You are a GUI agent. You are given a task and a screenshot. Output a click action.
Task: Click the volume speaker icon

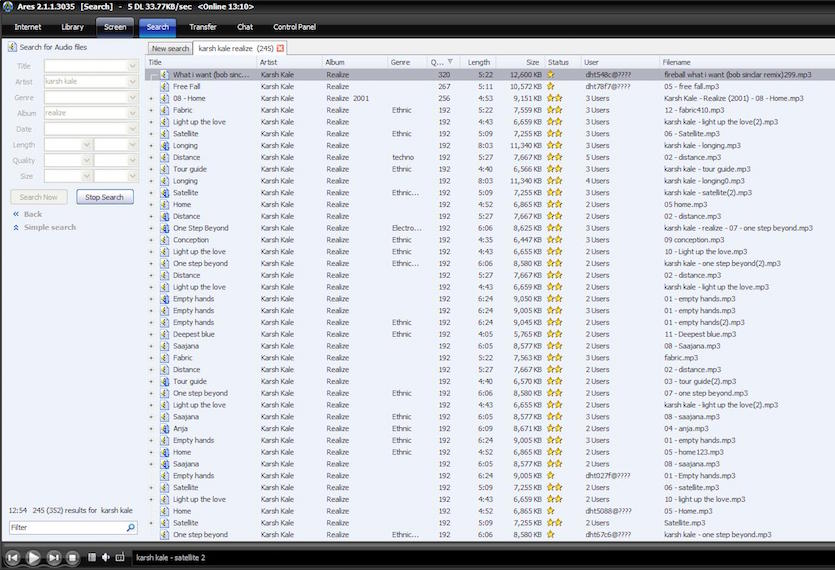tap(105, 557)
